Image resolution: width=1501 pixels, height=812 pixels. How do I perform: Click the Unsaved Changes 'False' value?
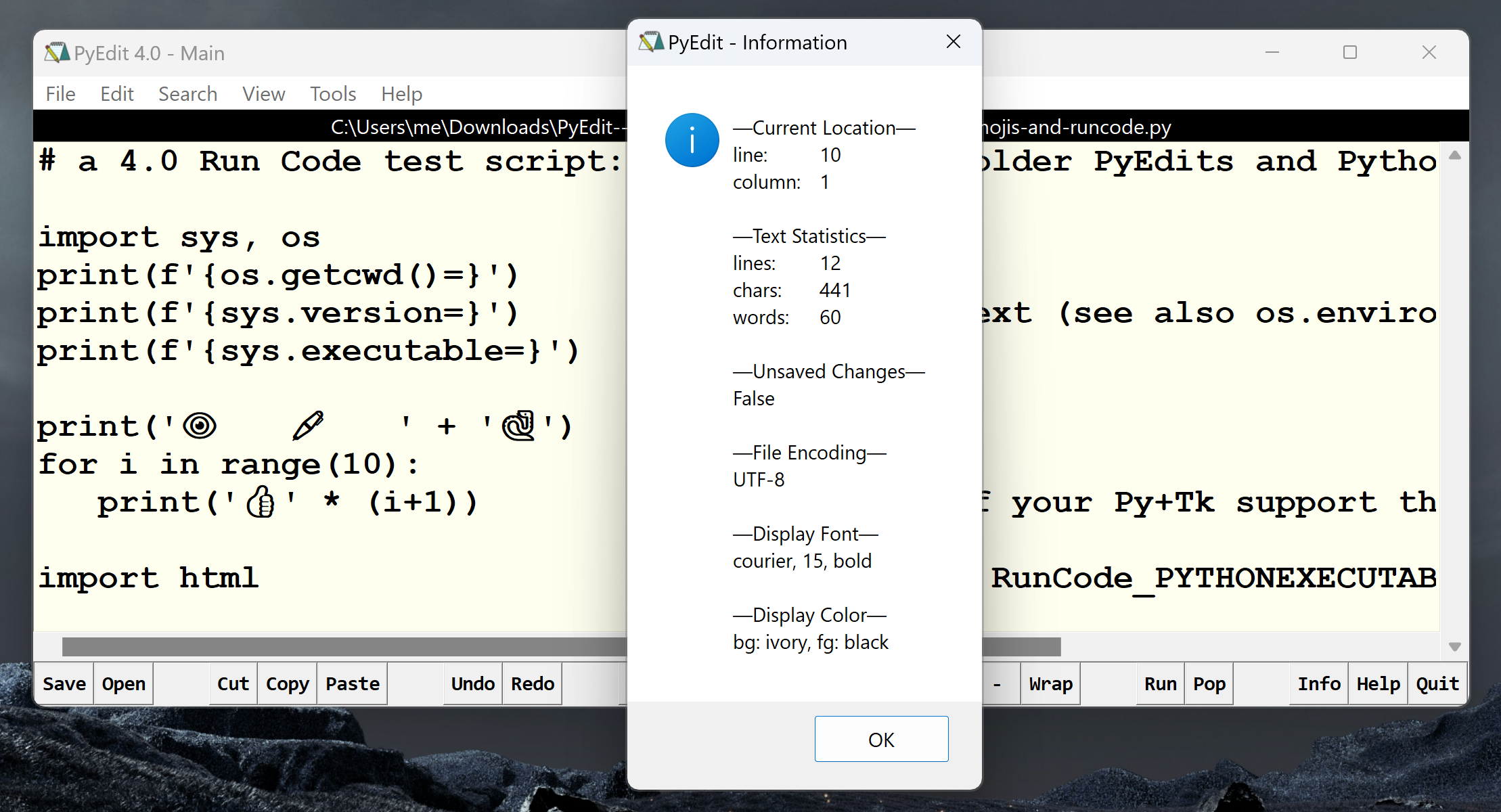click(x=754, y=399)
